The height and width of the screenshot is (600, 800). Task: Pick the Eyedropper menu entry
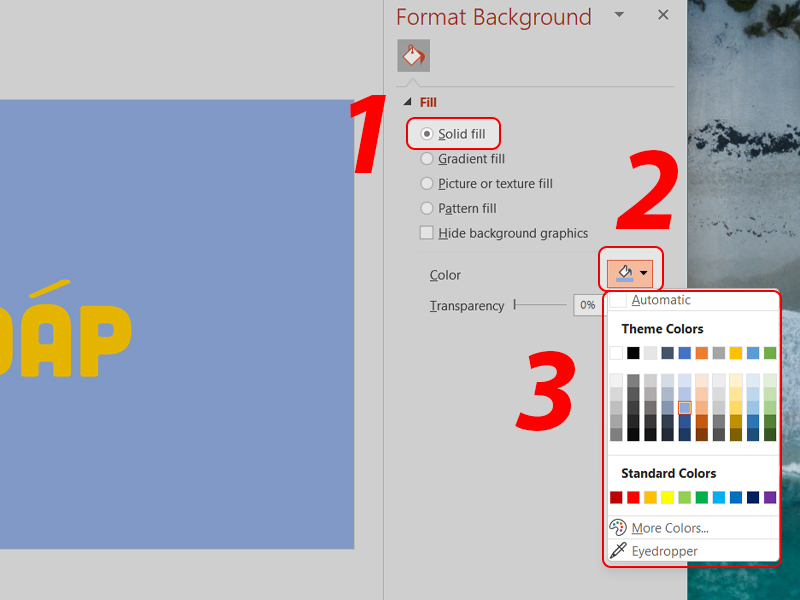click(664, 551)
